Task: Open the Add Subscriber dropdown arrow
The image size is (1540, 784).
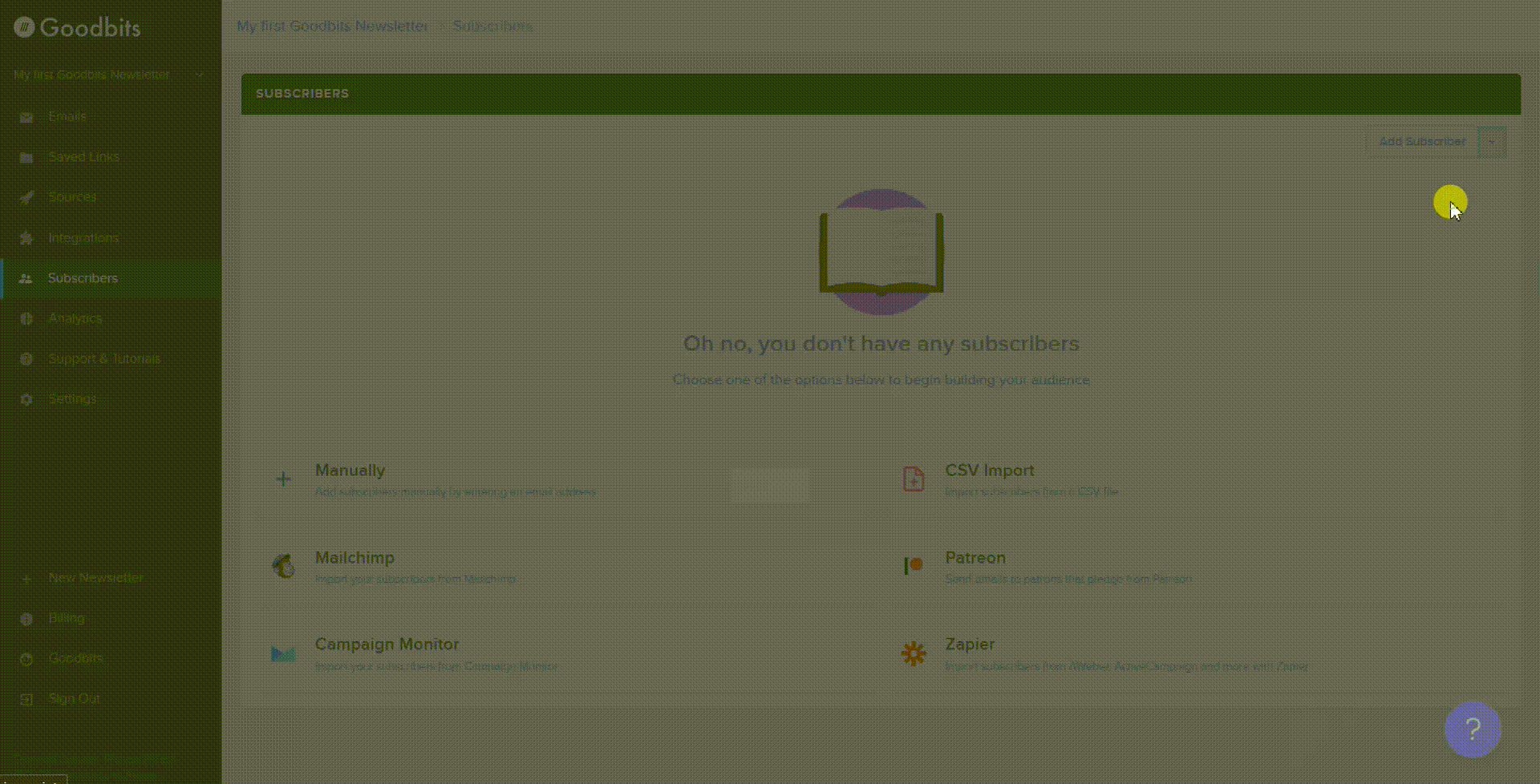Action: point(1492,142)
